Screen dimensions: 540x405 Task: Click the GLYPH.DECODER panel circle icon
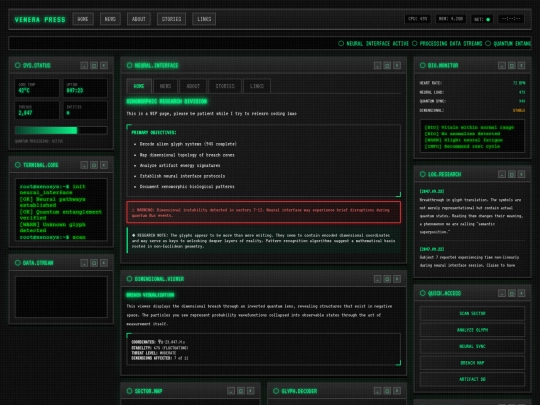pos(276,391)
